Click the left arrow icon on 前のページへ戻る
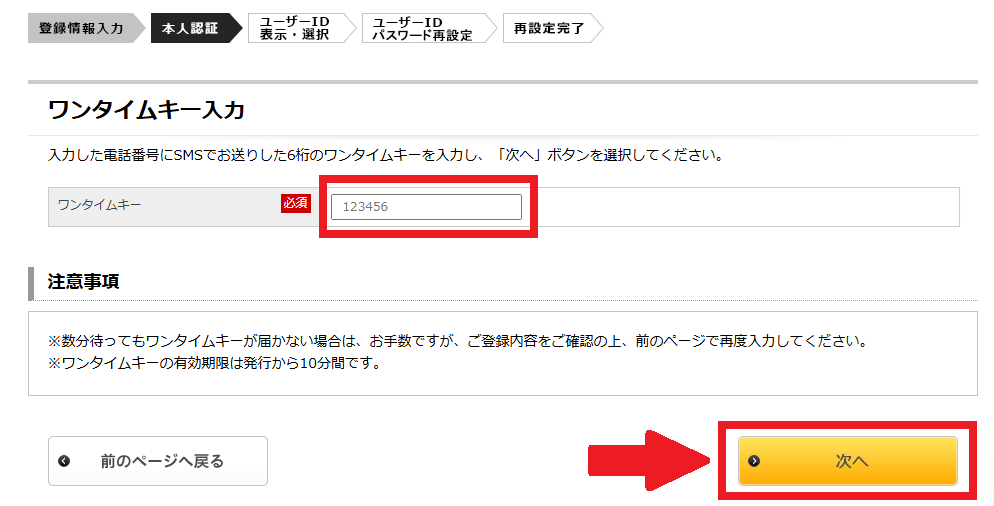The image size is (994, 506). point(64,461)
